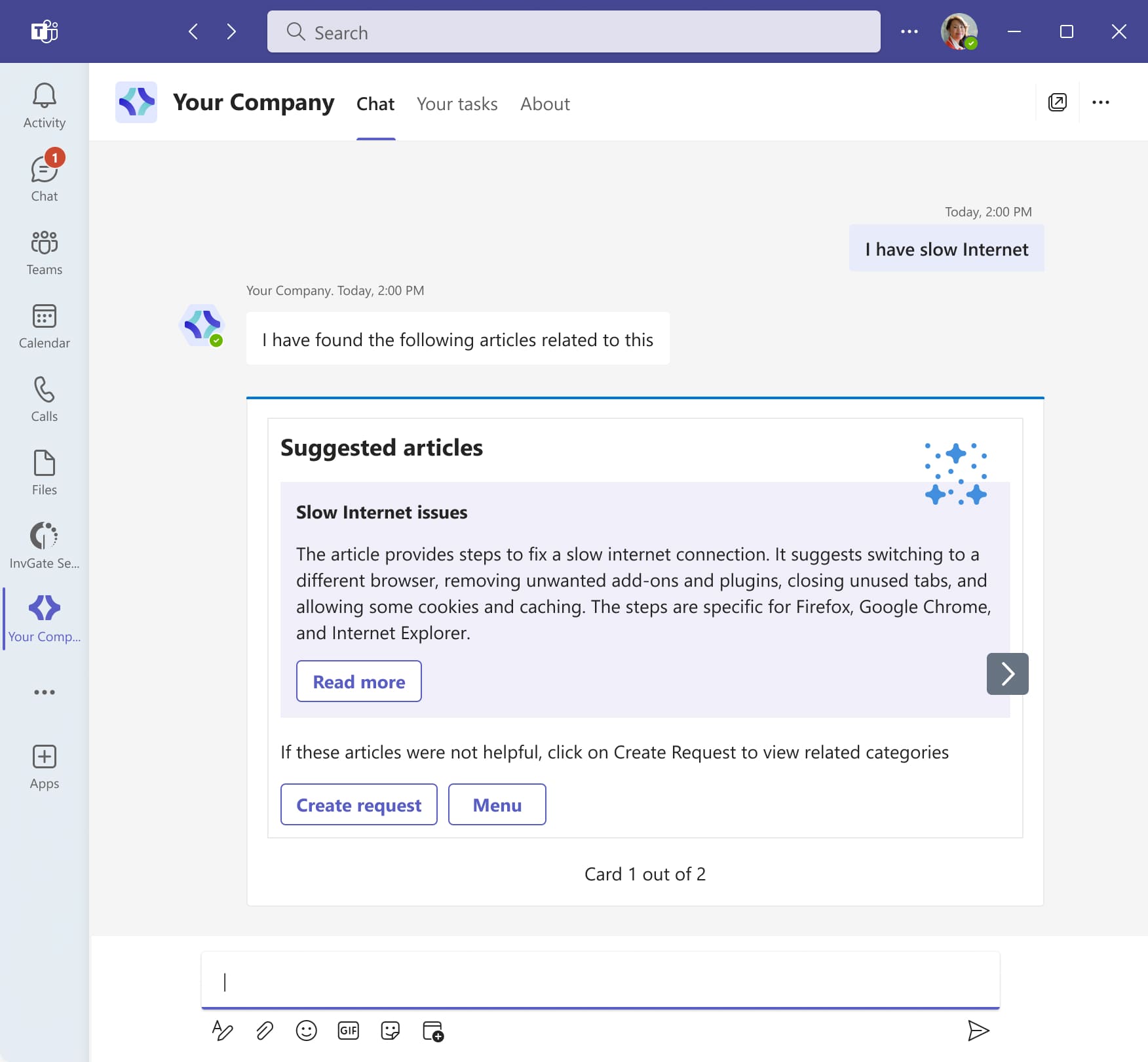
Task: Open the About tab
Action: click(545, 104)
